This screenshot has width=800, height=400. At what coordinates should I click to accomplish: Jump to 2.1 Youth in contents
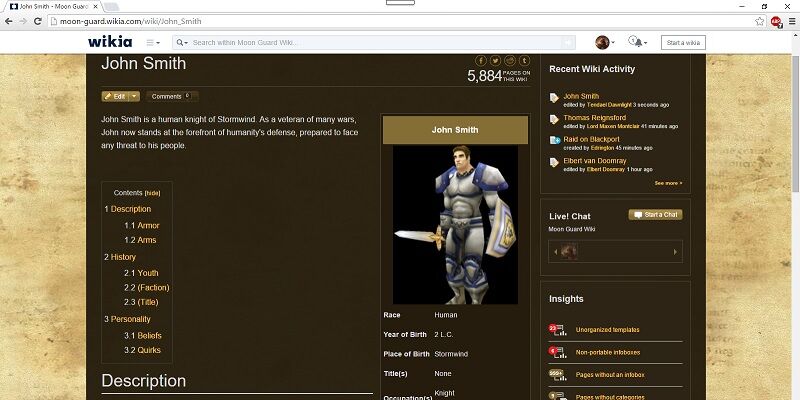[141, 273]
